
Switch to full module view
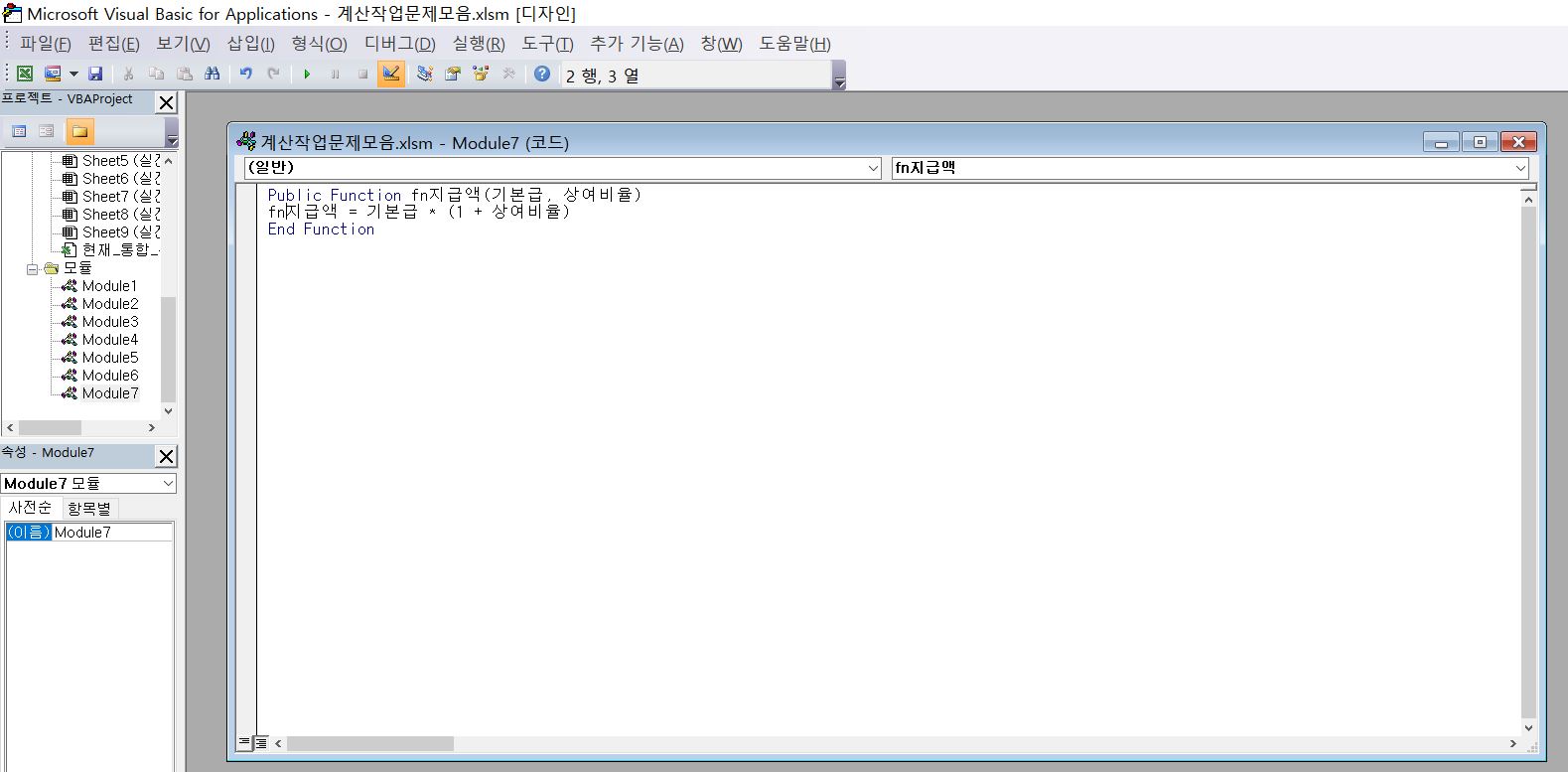pyautogui.click(x=261, y=743)
